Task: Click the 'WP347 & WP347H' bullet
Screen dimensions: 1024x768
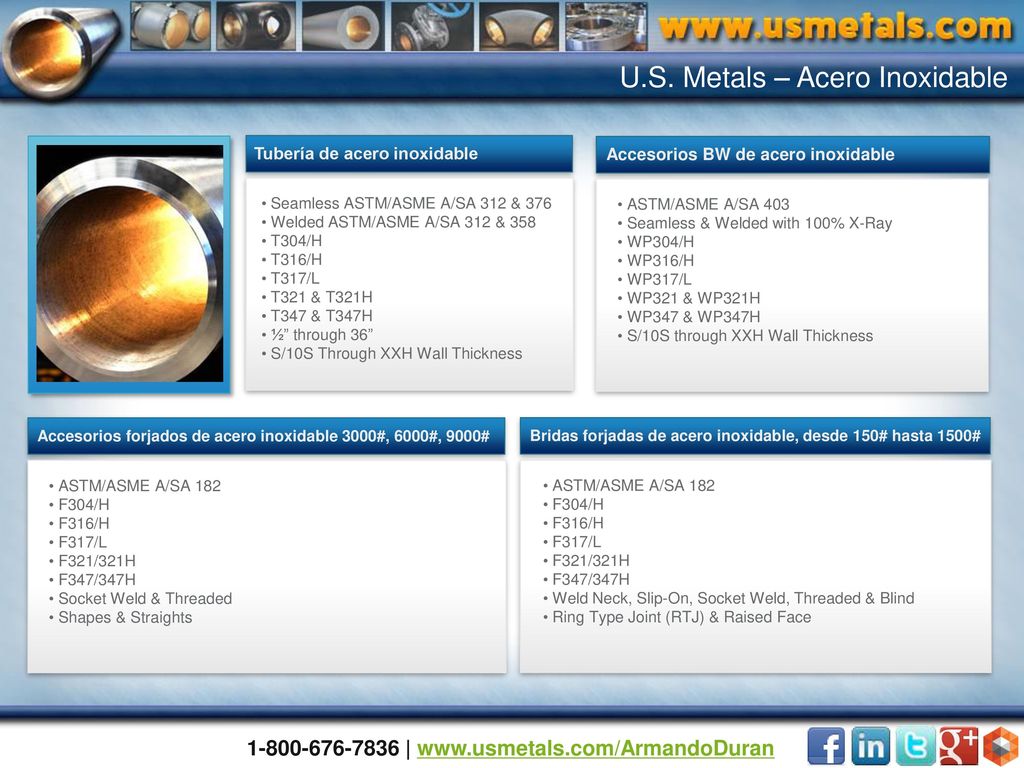Action: (x=694, y=317)
